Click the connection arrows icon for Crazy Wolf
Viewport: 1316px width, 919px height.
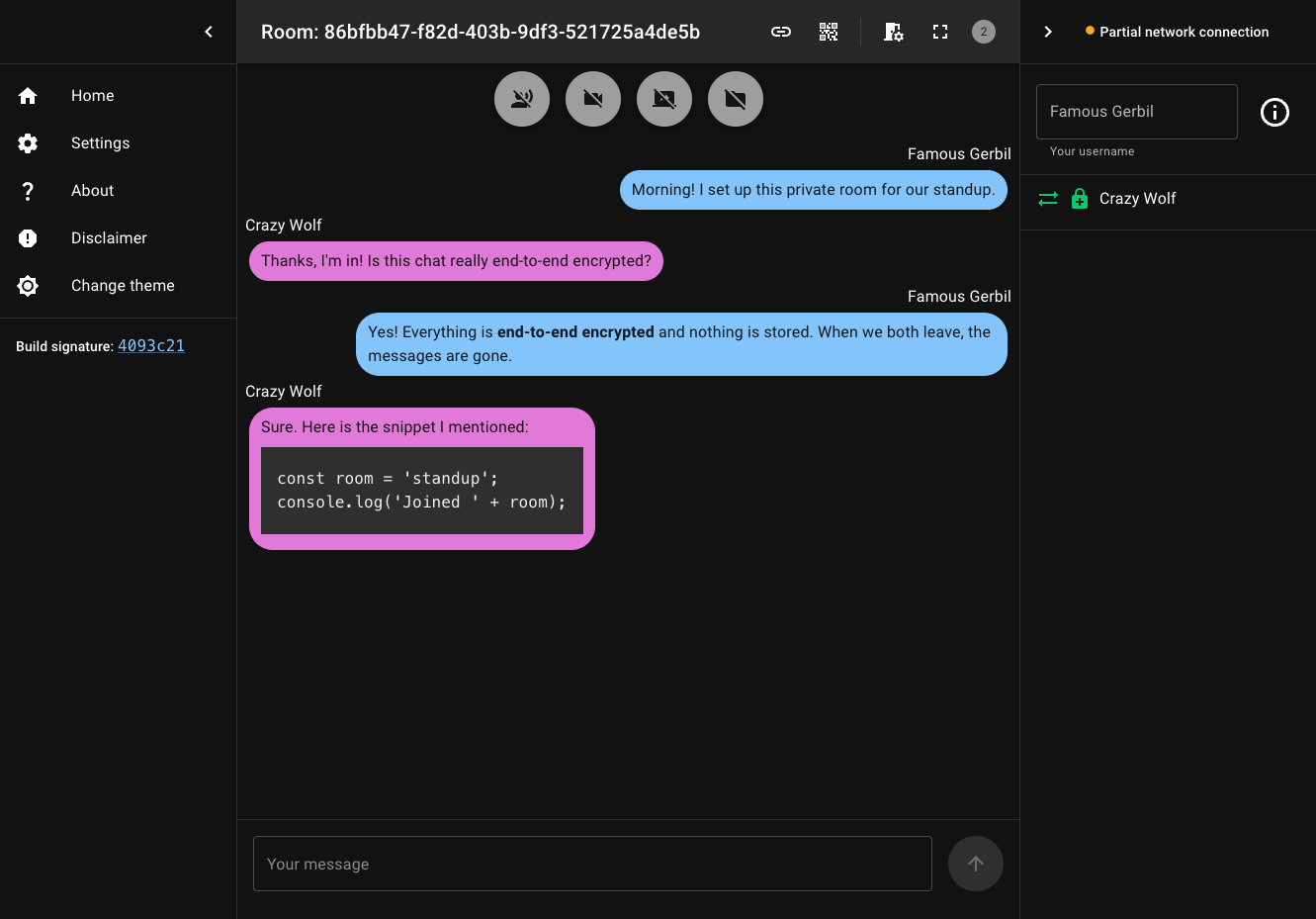[x=1048, y=199]
